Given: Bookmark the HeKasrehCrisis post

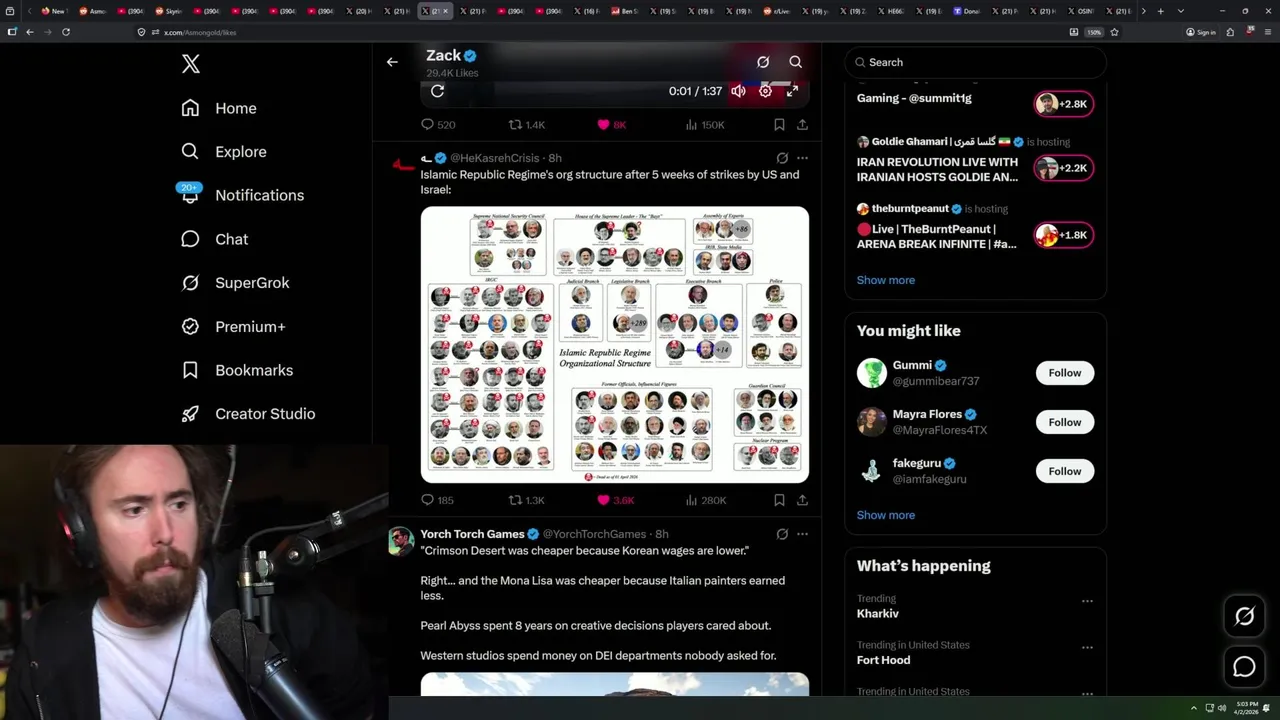Looking at the screenshot, I should click(779, 500).
